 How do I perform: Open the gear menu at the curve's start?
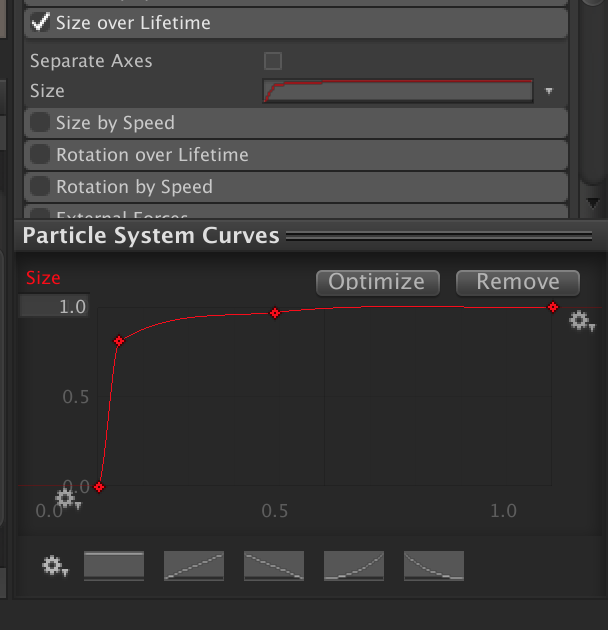(68, 499)
